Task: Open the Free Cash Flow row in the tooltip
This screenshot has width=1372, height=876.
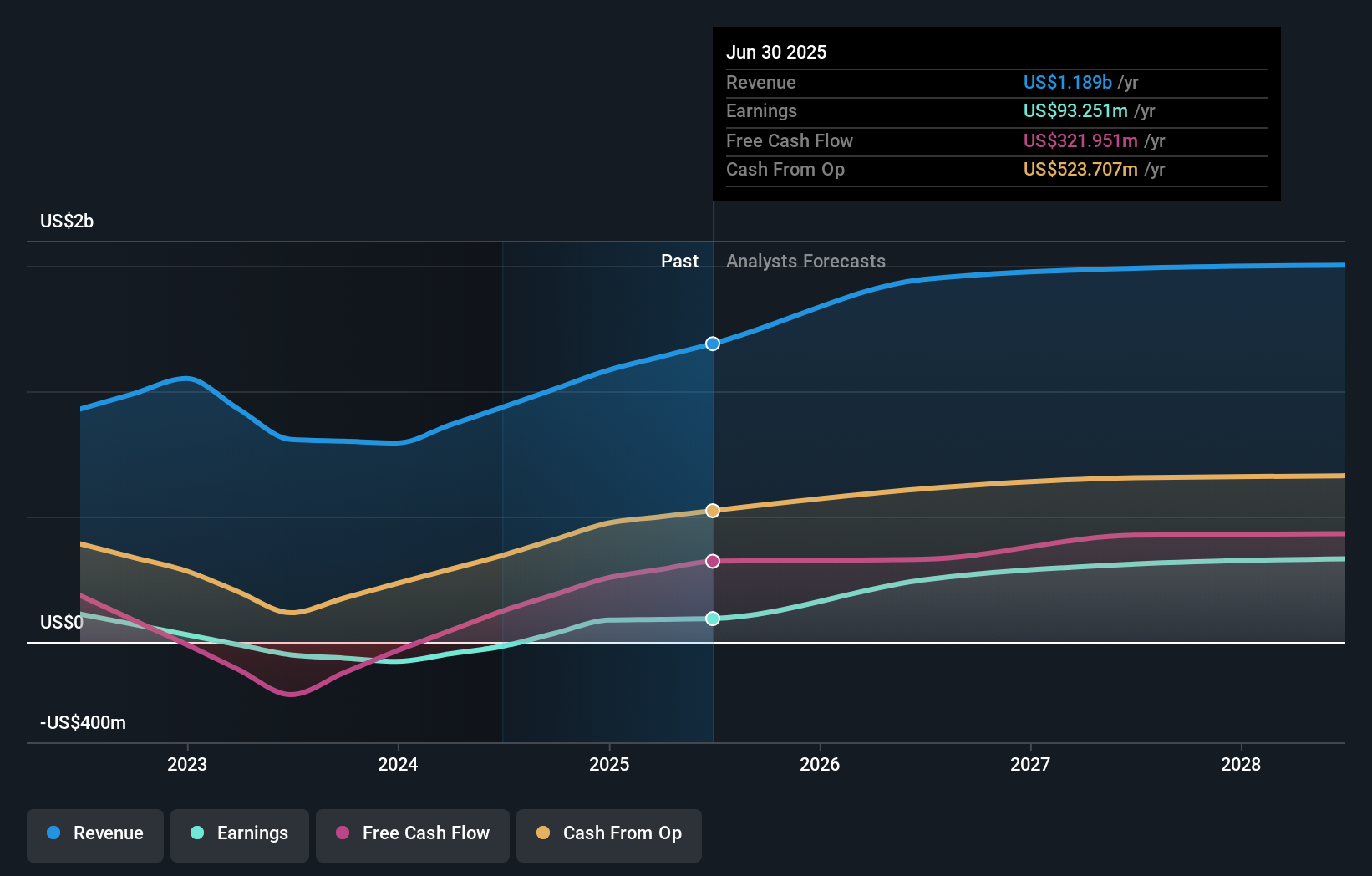Action: 996,140
